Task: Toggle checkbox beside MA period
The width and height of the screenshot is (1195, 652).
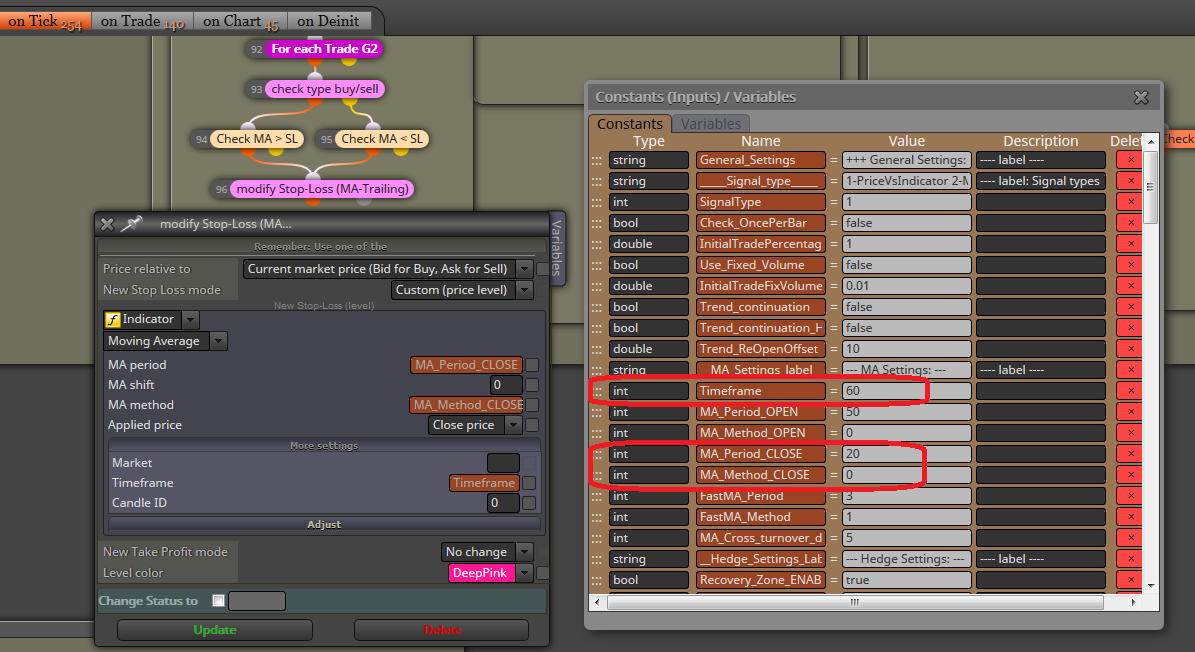Action: pos(532,365)
